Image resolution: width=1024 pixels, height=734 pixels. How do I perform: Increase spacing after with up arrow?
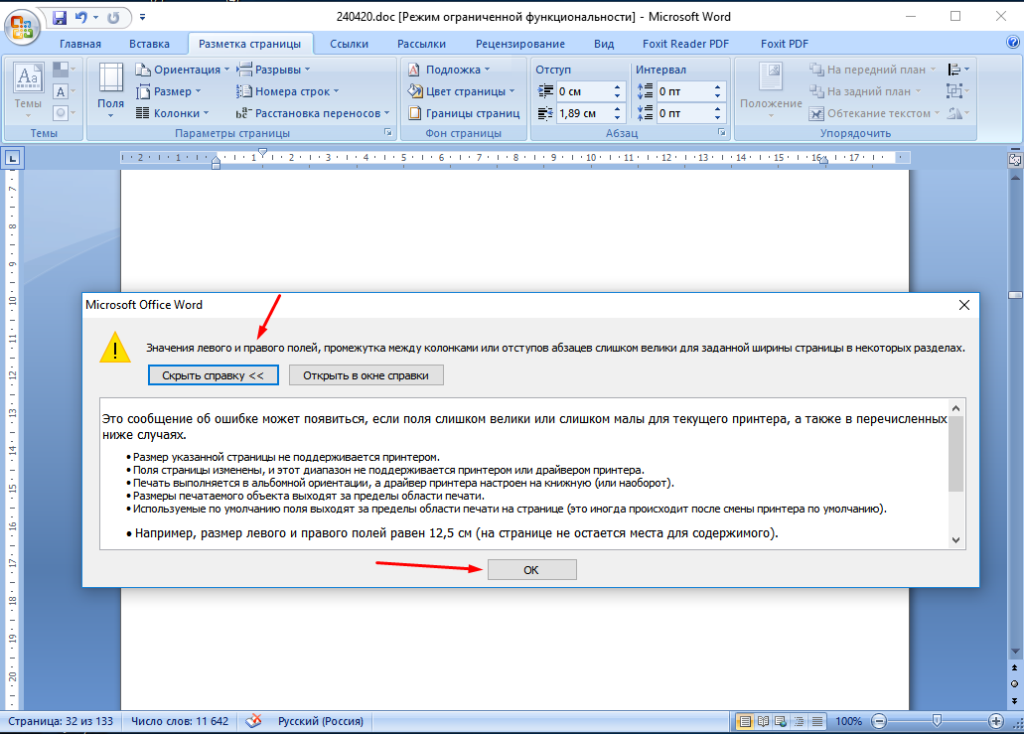click(x=717, y=108)
